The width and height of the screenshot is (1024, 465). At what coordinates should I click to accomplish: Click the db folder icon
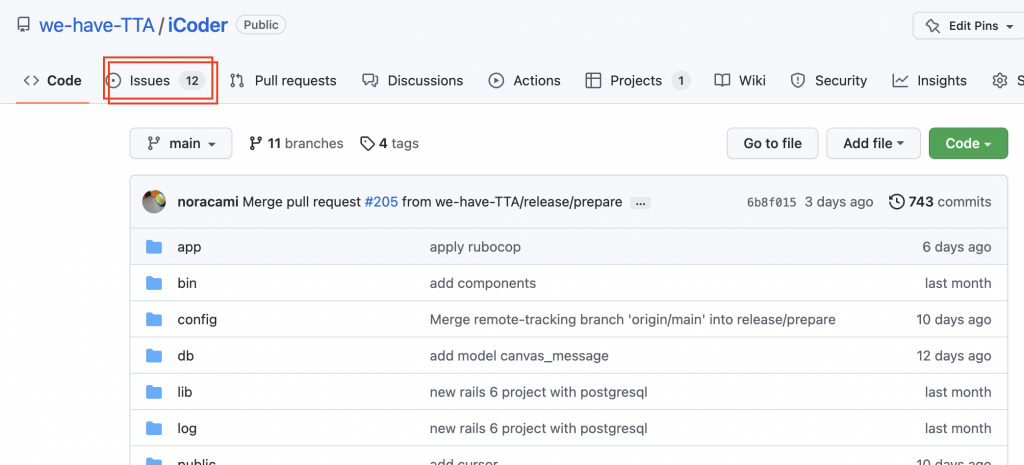click(154, 356)
